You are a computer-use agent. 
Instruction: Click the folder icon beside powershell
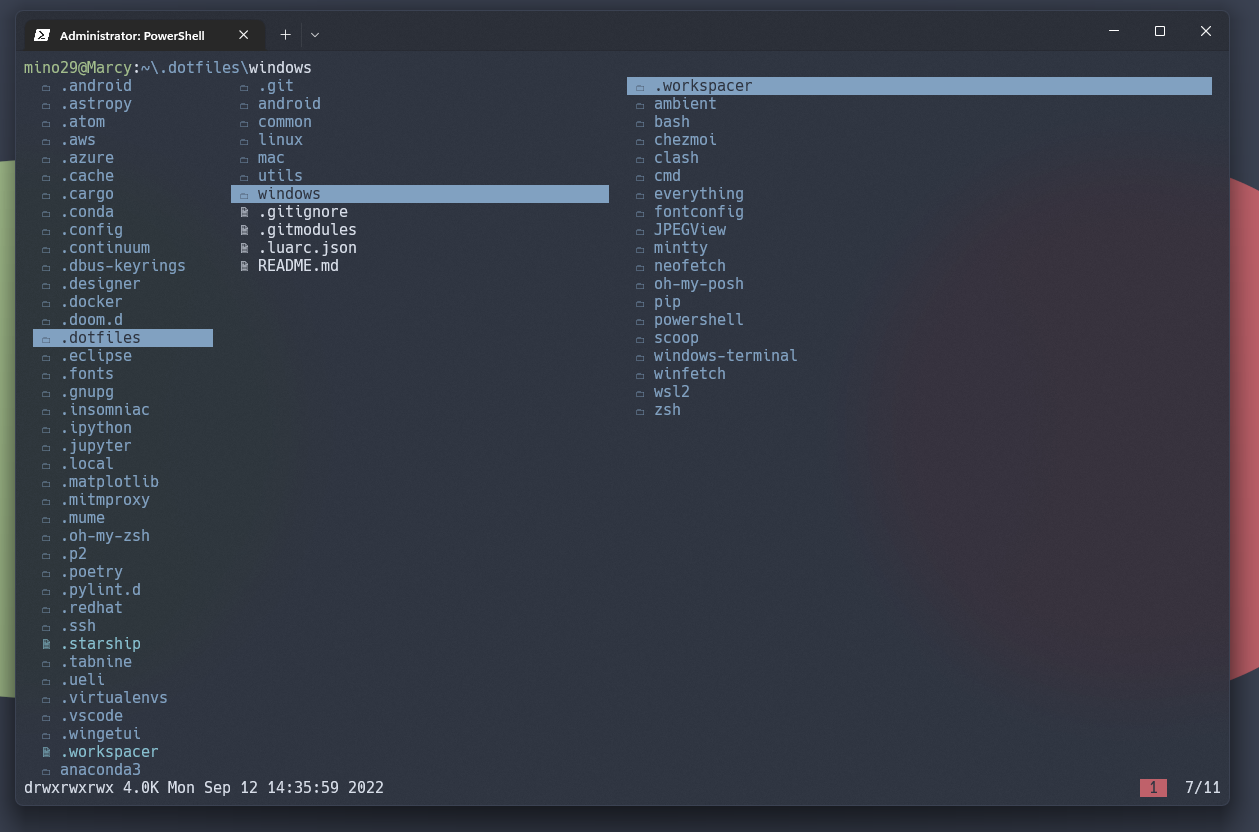tap(640, 321)
